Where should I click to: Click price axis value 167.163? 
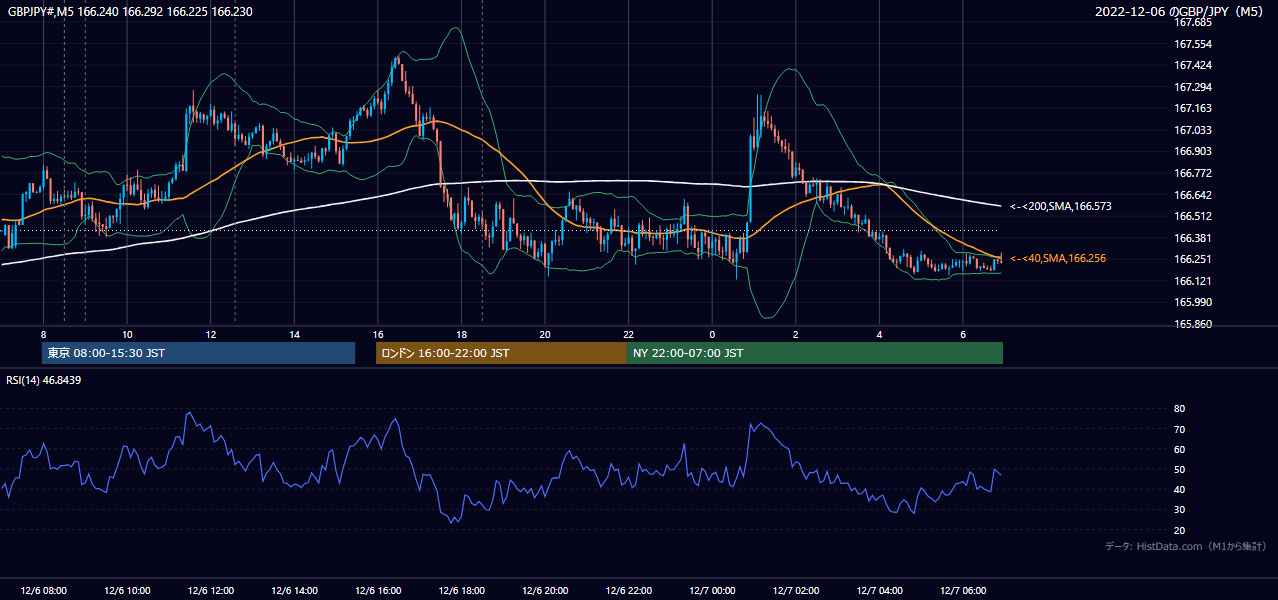1192,108
